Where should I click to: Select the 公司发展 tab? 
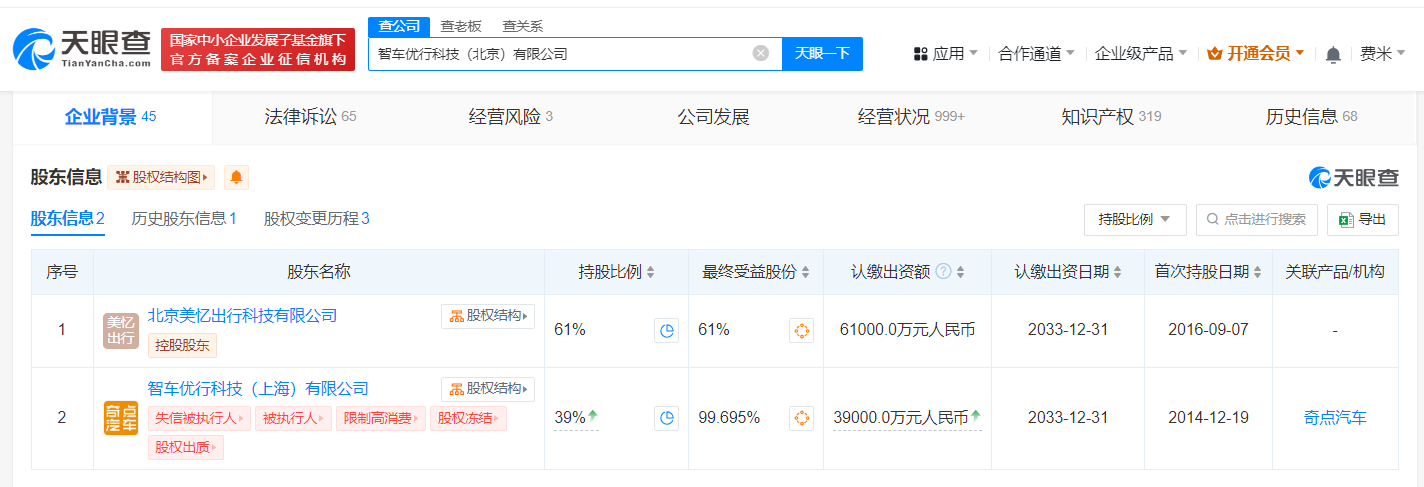(713, 117)
